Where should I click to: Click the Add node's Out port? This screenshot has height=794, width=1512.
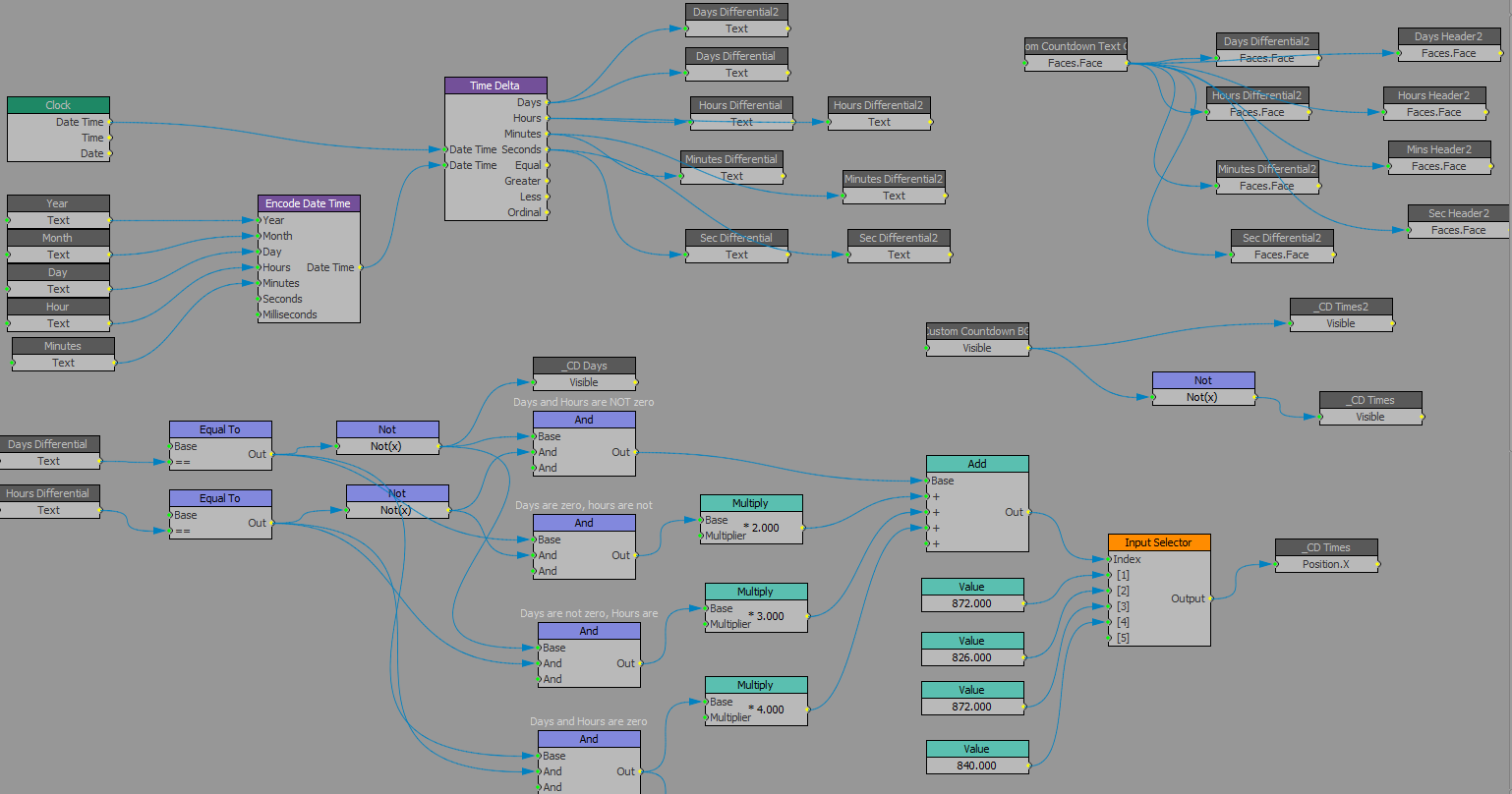coord(1017,512)
